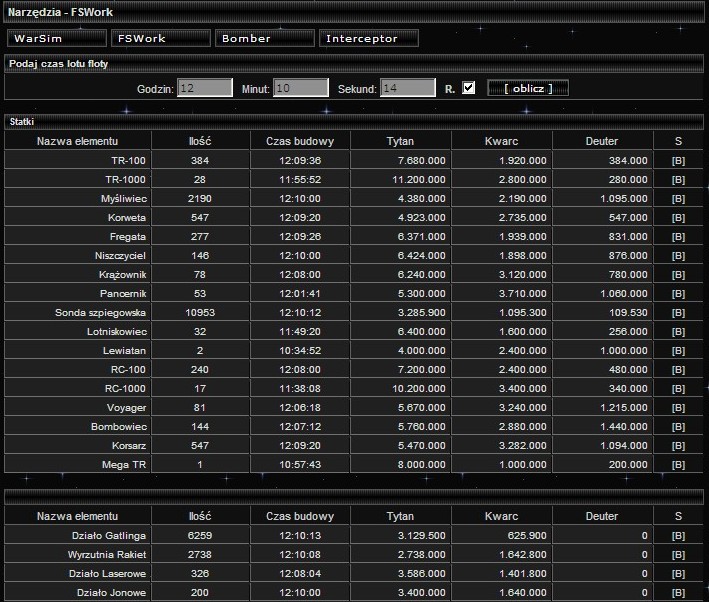The image size is (709, 602).
Task: Focus the Sekund seconds input field
Action: pos(407,88)
